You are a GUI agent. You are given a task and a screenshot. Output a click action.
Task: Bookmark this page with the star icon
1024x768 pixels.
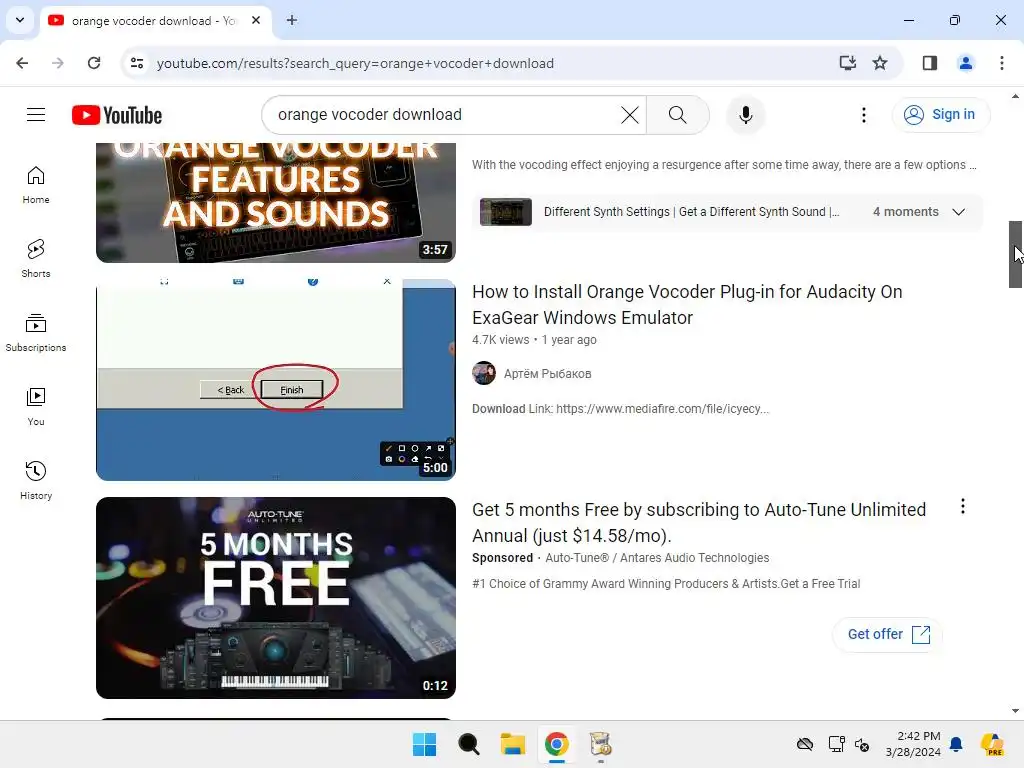click(880, 63)
